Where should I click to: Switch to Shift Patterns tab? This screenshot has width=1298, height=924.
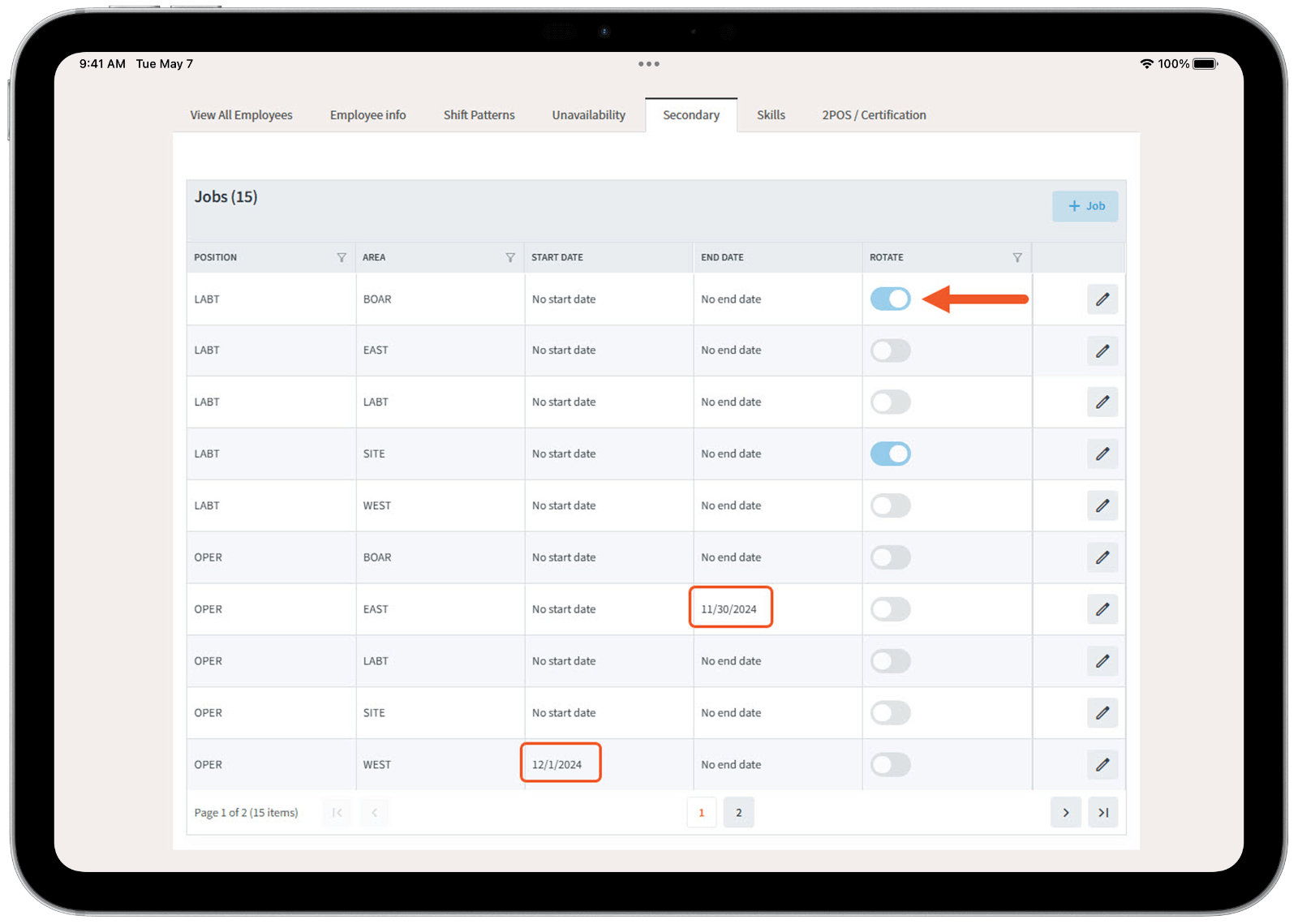click(x=479, y=115)
